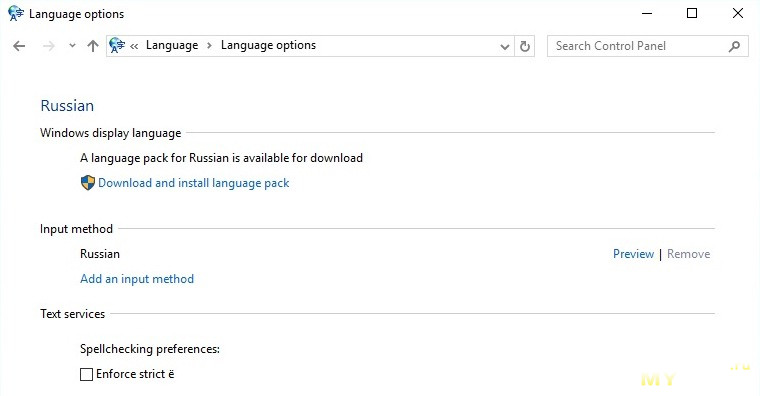Minimize the Language options window

tap(647, 14)
